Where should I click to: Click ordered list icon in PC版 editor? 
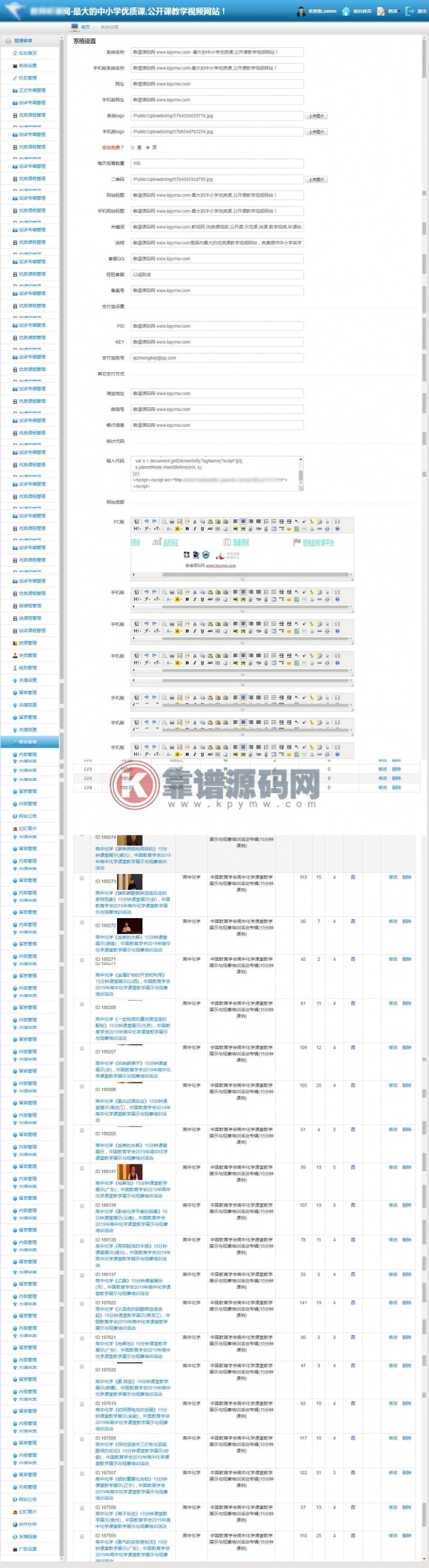(x=265, y=521)
